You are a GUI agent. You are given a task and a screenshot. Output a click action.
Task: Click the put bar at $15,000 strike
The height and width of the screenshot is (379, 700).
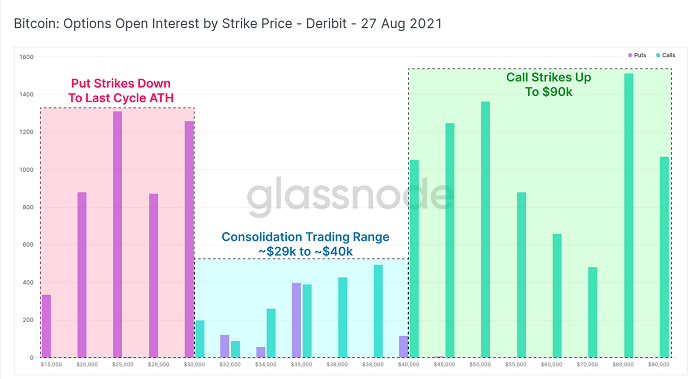click(x=46, y=326)
